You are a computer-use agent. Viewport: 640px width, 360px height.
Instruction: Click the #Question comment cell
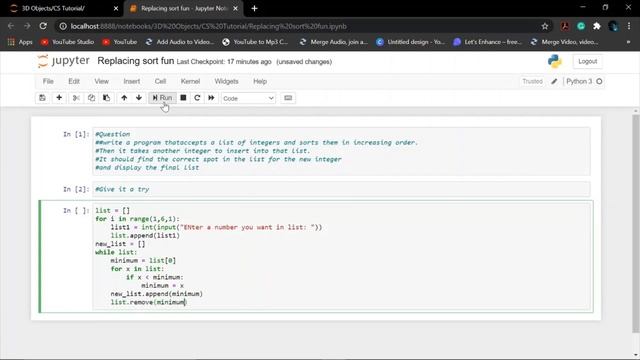click(341, 151)
